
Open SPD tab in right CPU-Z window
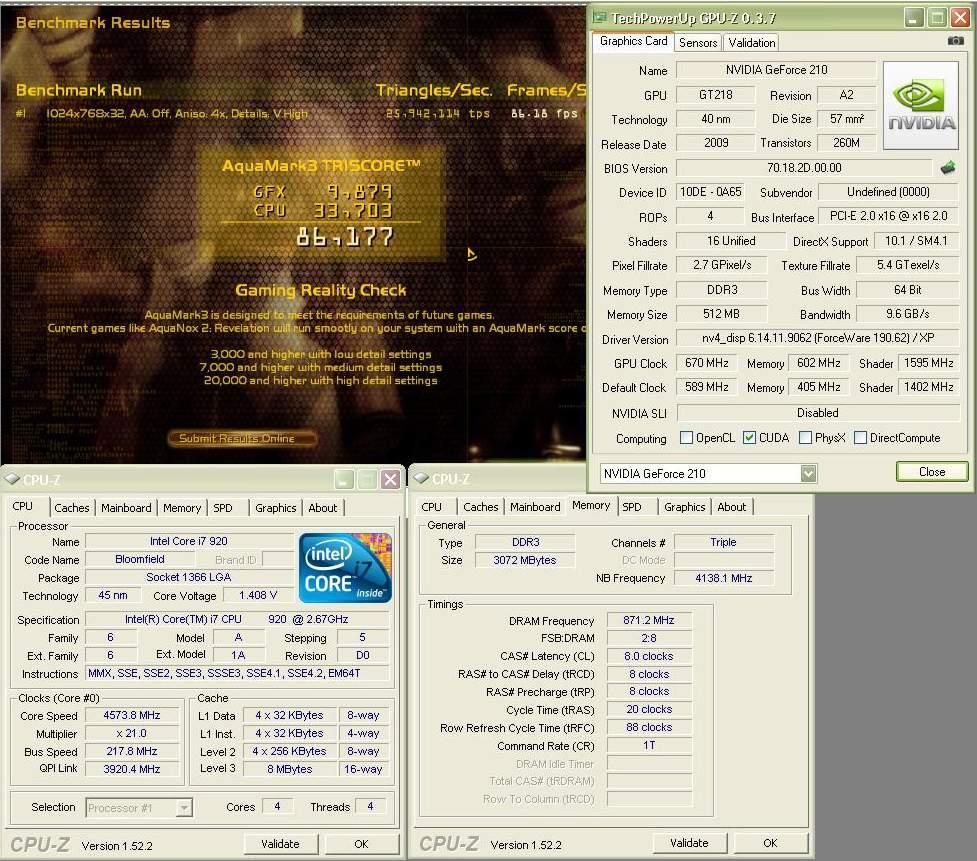(x=631, y=507)
